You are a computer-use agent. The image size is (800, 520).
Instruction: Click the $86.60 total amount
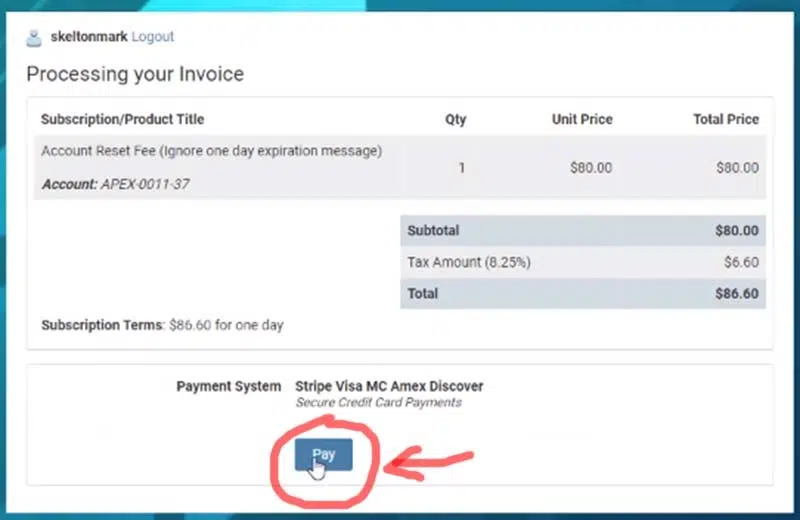pyautogui.click(x=737, y=294)
